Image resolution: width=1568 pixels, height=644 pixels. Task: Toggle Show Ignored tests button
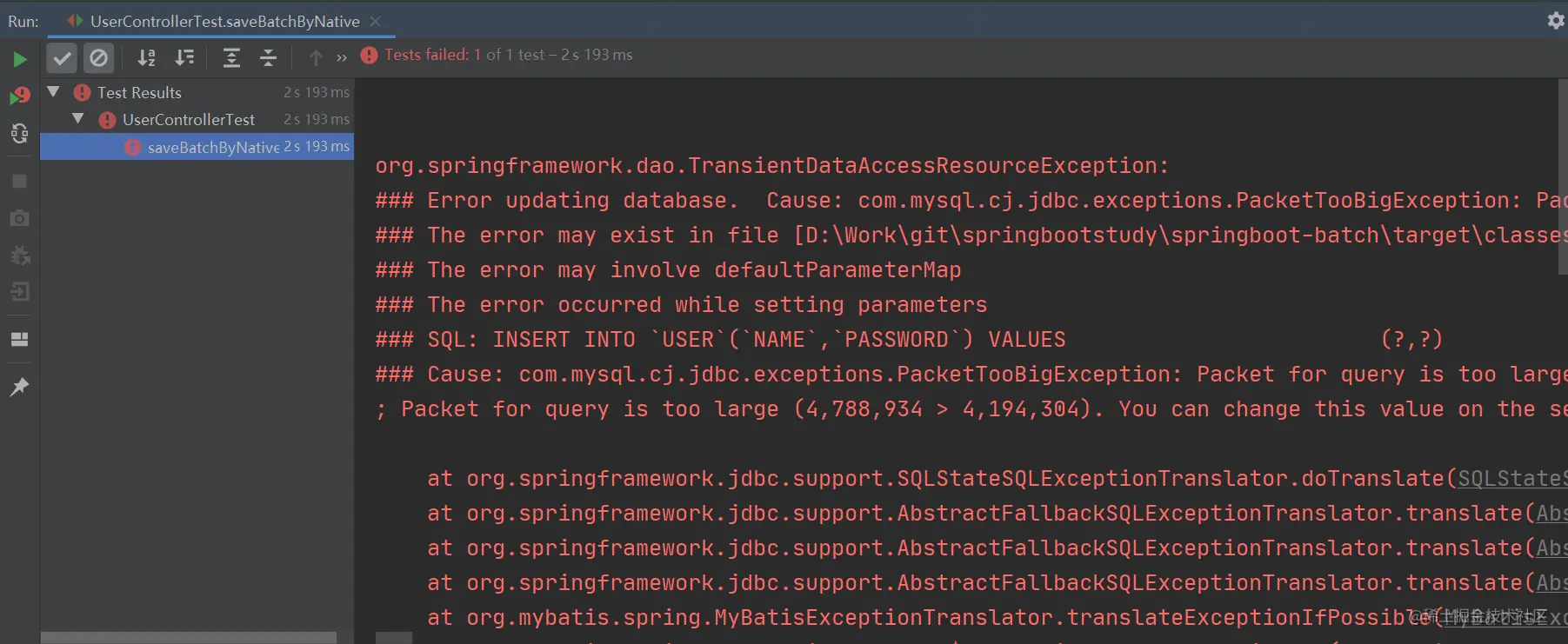point(99,58)
